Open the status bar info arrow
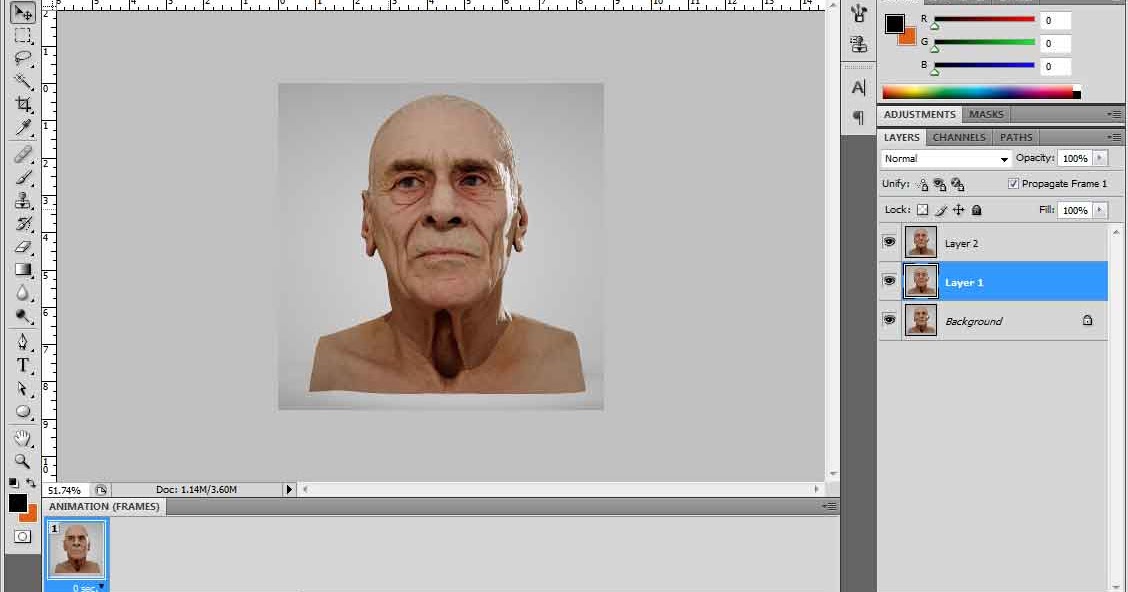1128x592 pixels. click(x=289, y=490)
